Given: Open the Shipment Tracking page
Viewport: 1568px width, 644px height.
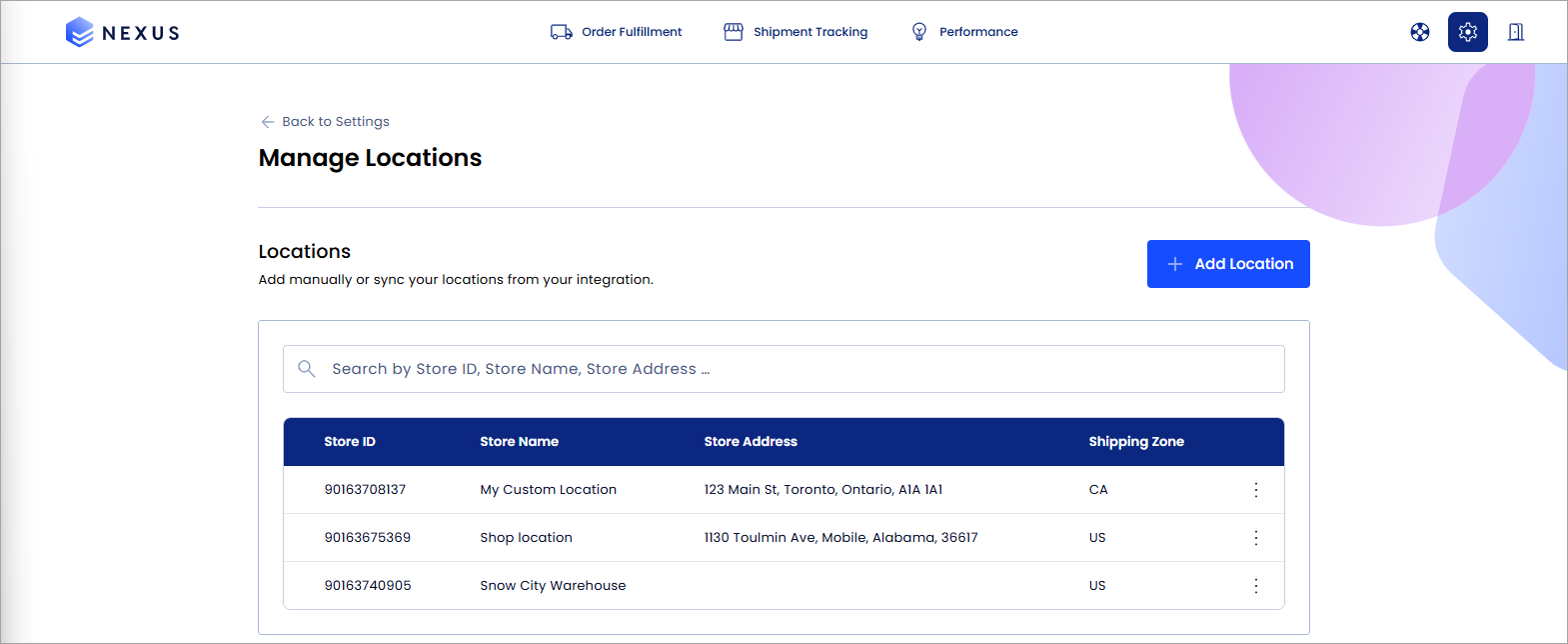Looking at the screenshot, I should pyautogui.click(x=810, y=32).
